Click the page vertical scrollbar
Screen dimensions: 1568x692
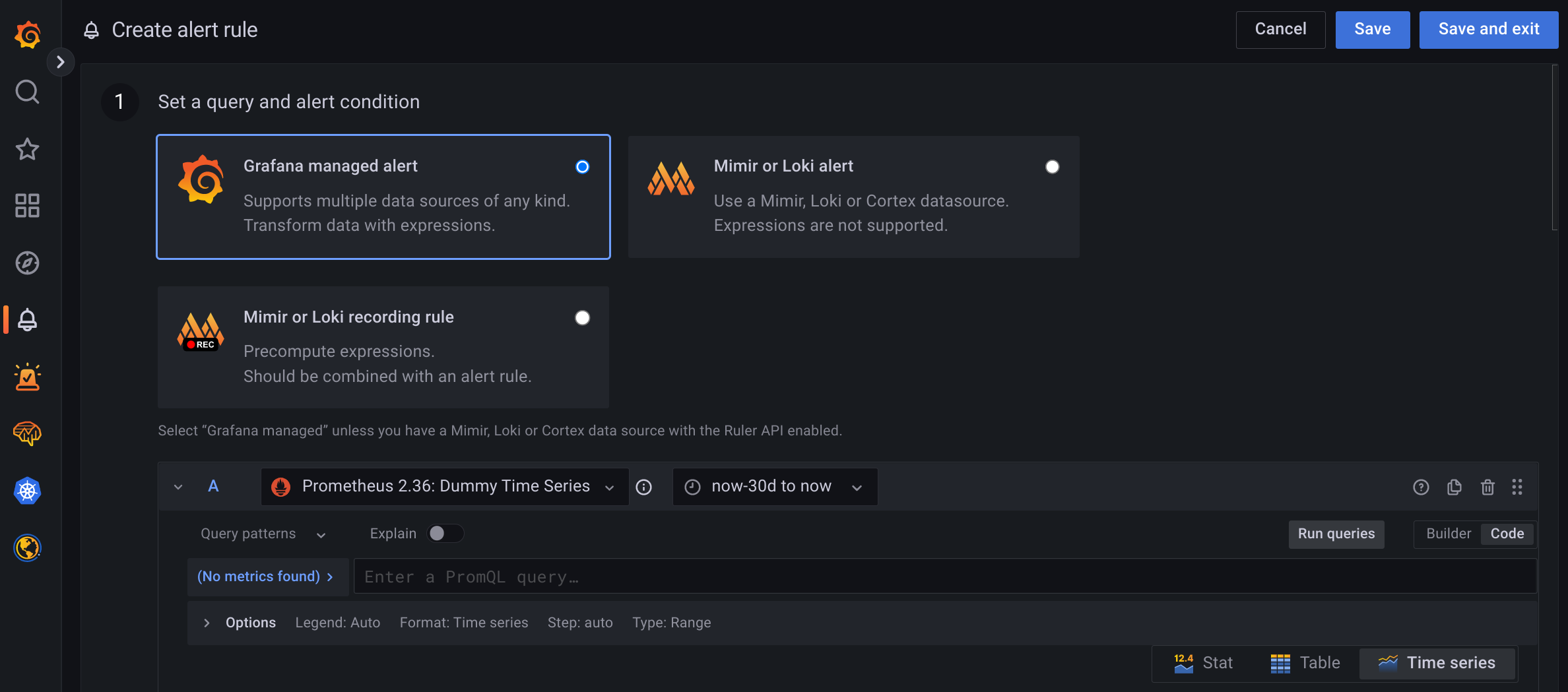1555,148
